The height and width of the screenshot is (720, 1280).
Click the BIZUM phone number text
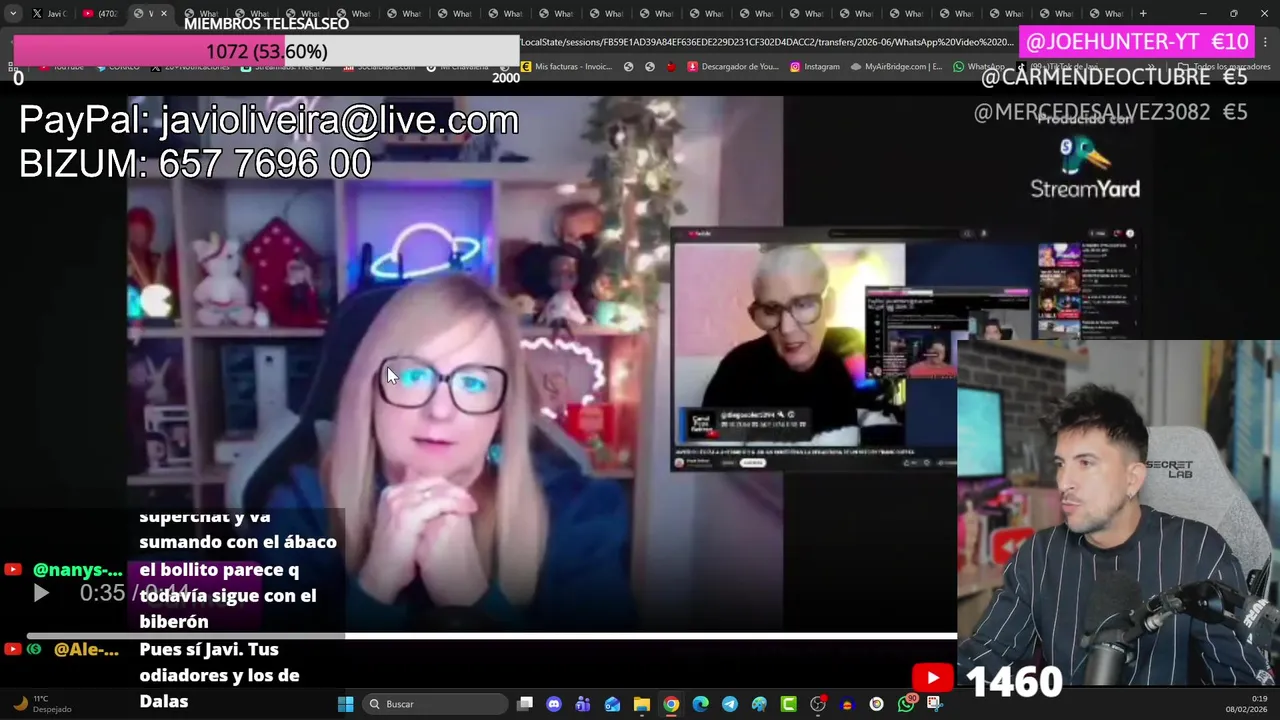tap(195, 164)
